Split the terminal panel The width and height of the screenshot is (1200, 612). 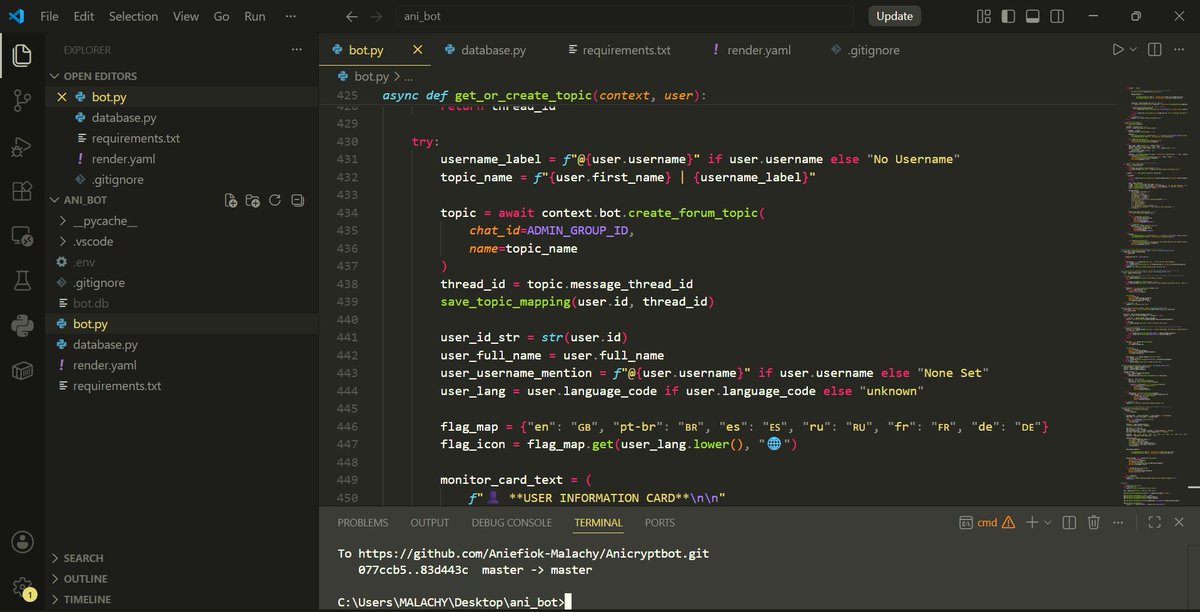pyautogui.click(x=1069, y=522)
